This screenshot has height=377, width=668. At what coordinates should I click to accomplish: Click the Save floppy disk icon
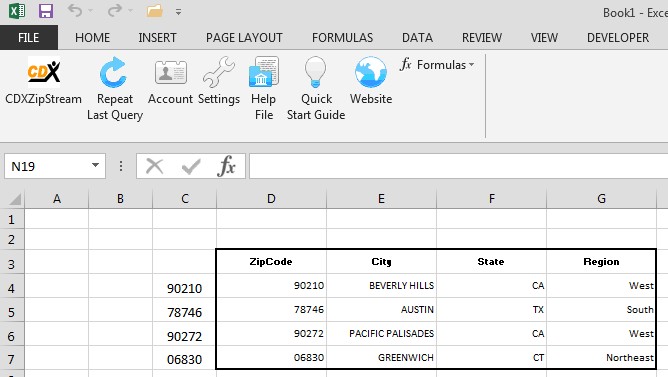[46, 11]
